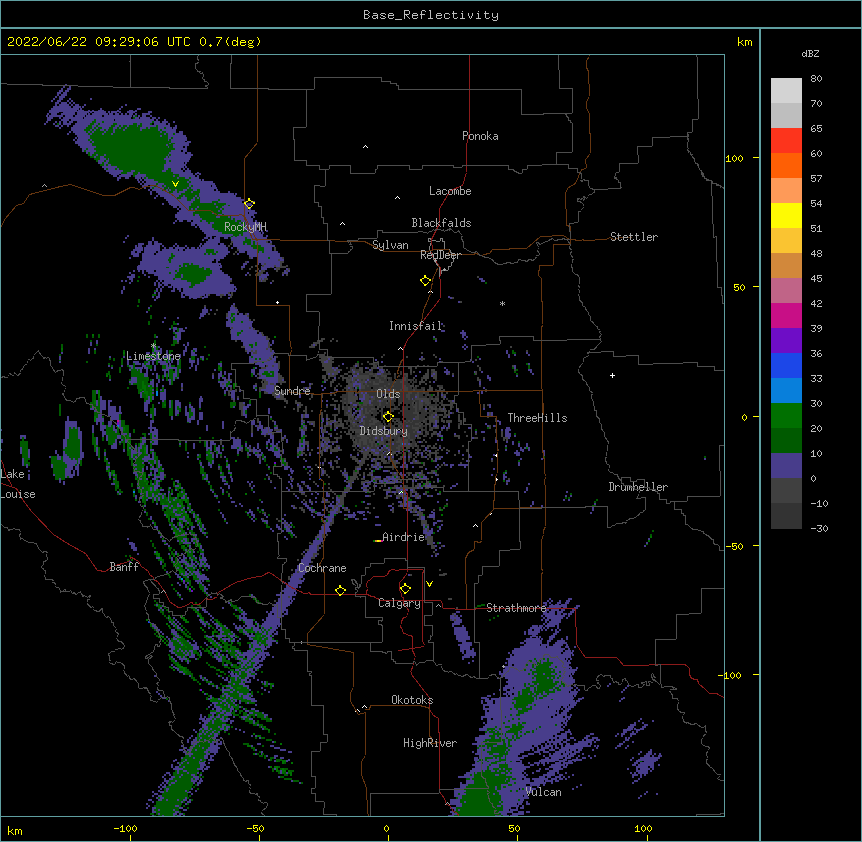The height and width of the screenshot is (842, 862).
Task: Click the Limestone label
Action: [x=153, y=356]
